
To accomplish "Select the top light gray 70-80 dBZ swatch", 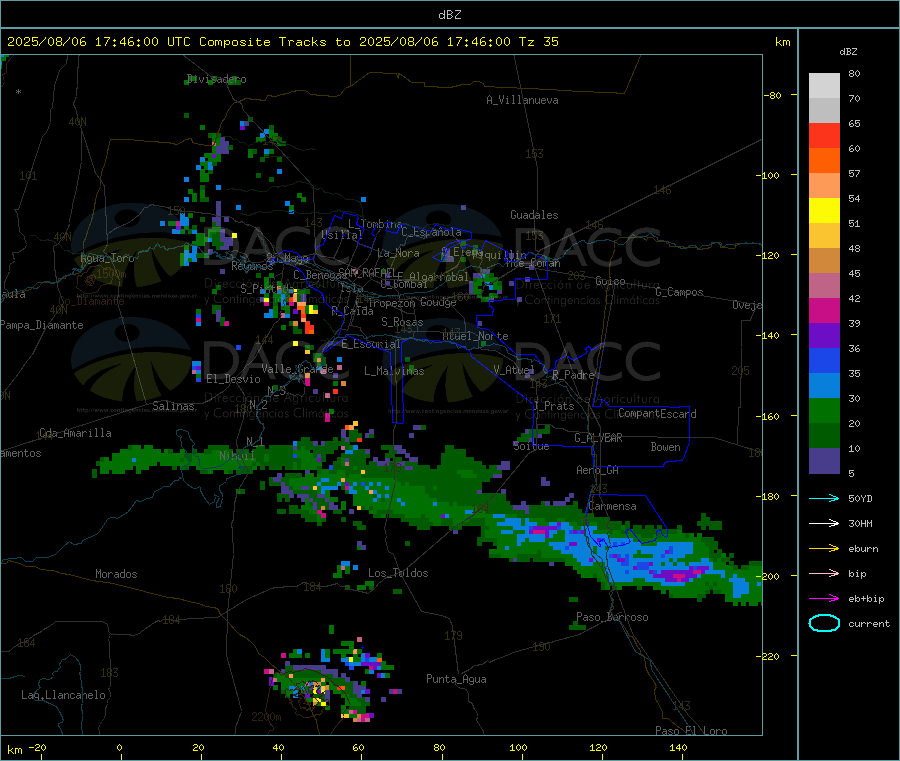I will point(824,86).
